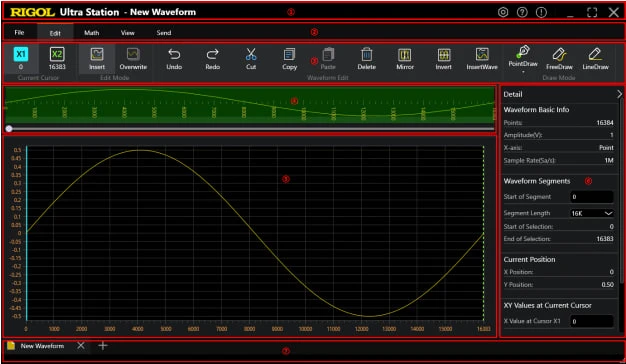
Task: Switch to Insert edit mode
Action: tap(97, 59)
